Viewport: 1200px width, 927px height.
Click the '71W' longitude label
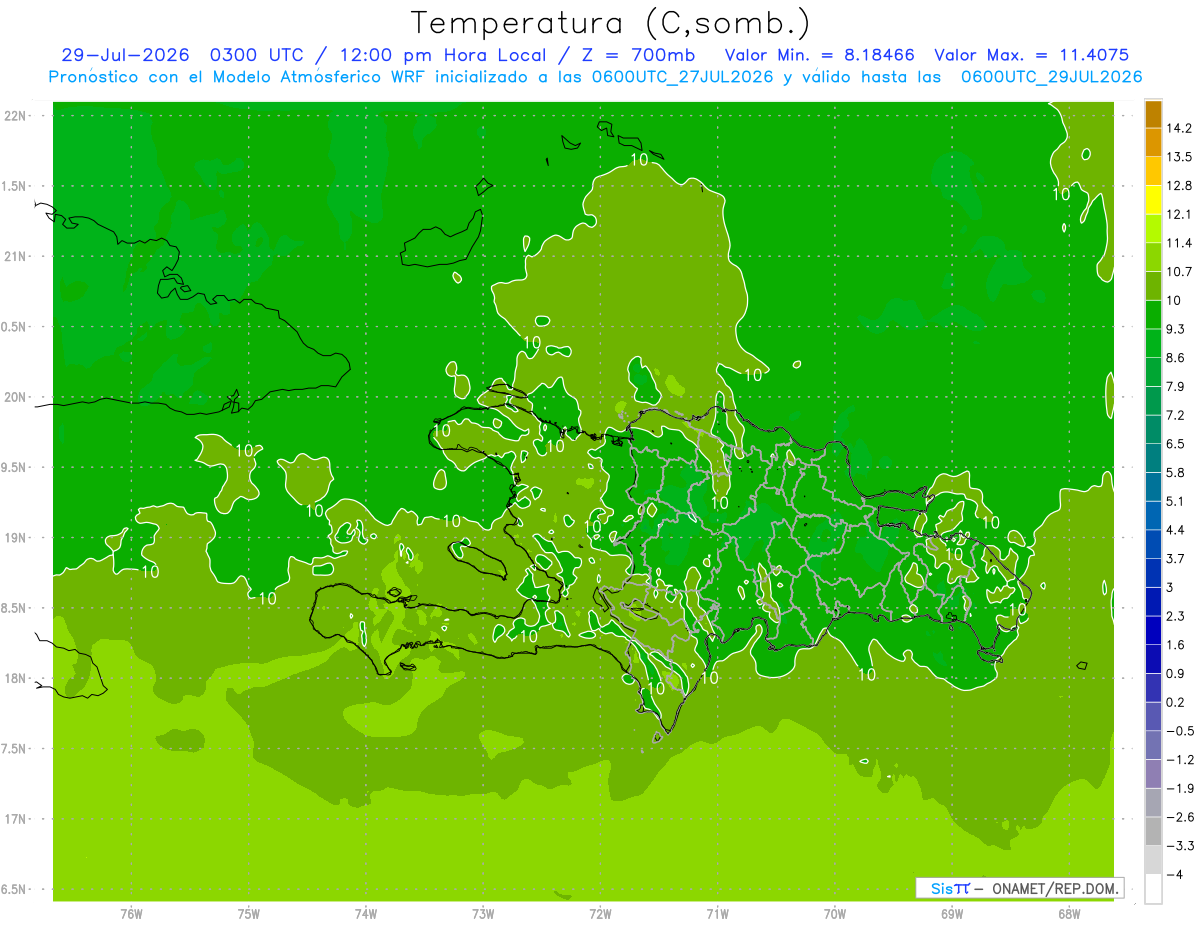point(717,913)
